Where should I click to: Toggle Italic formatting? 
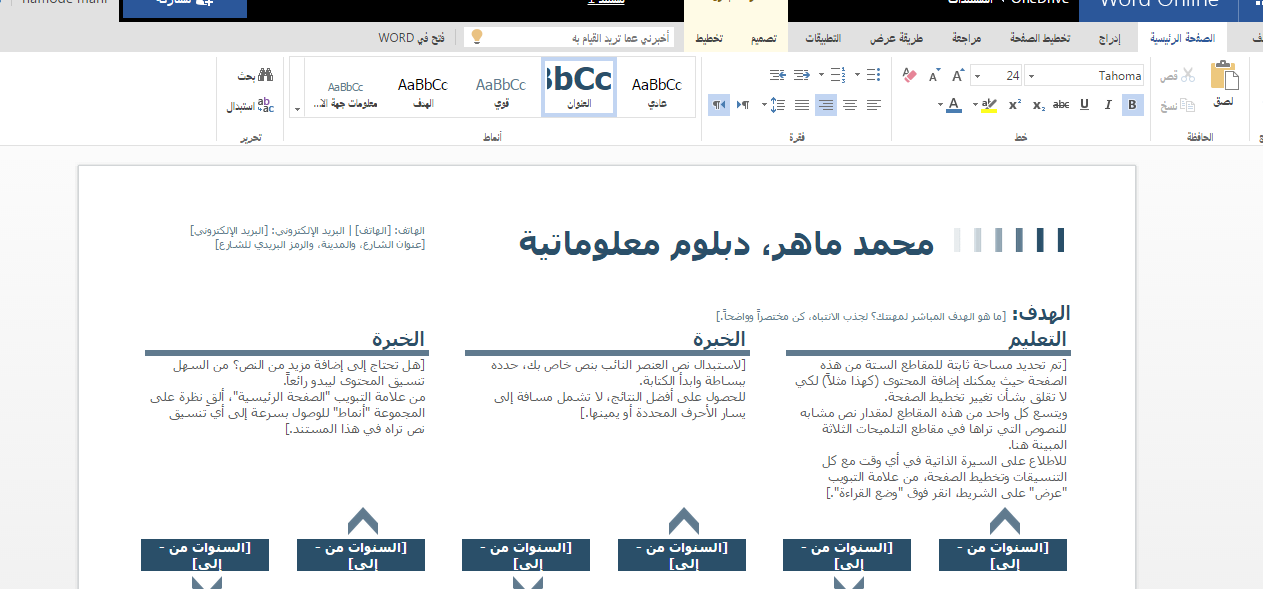click(x=1108, y=105)
